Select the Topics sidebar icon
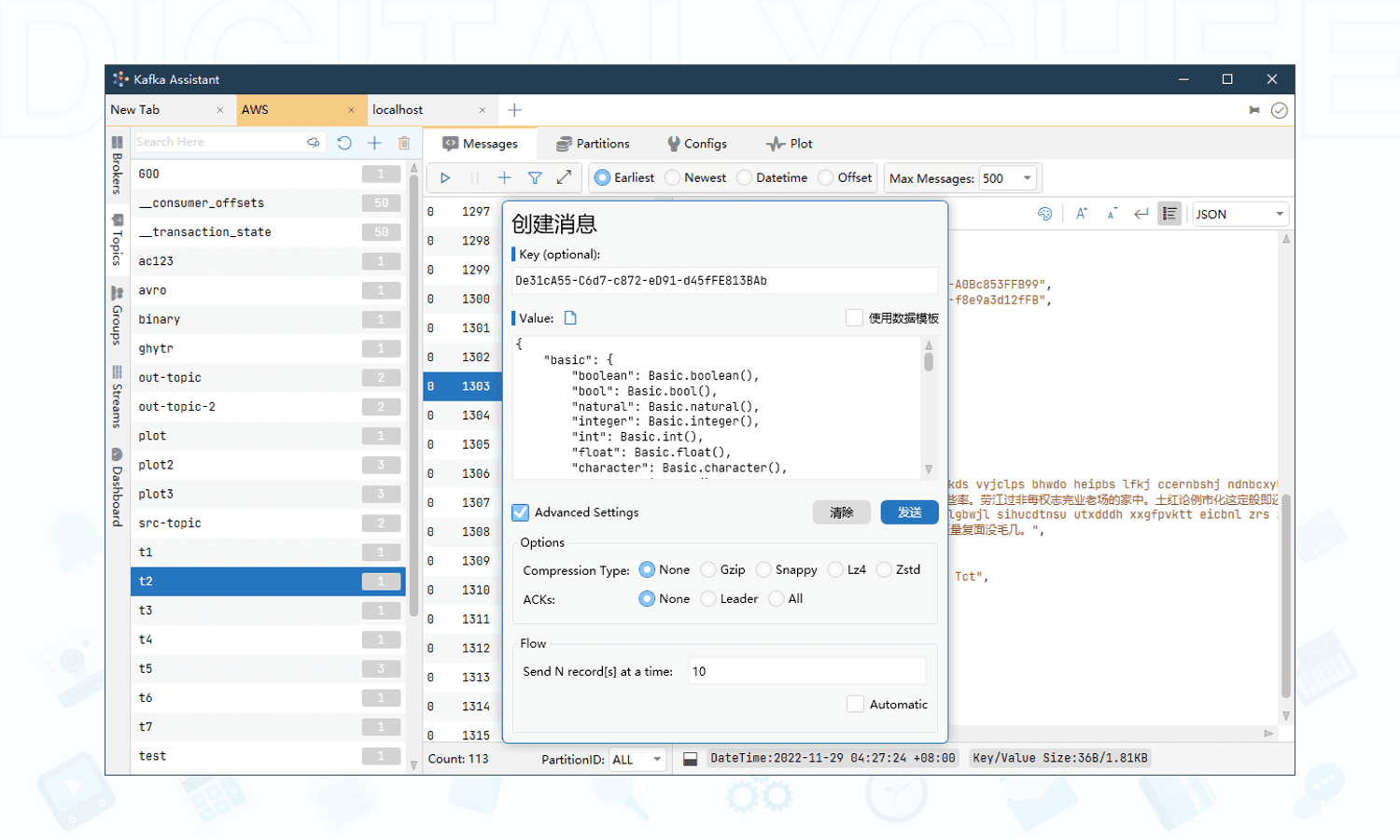 [117, 229]
